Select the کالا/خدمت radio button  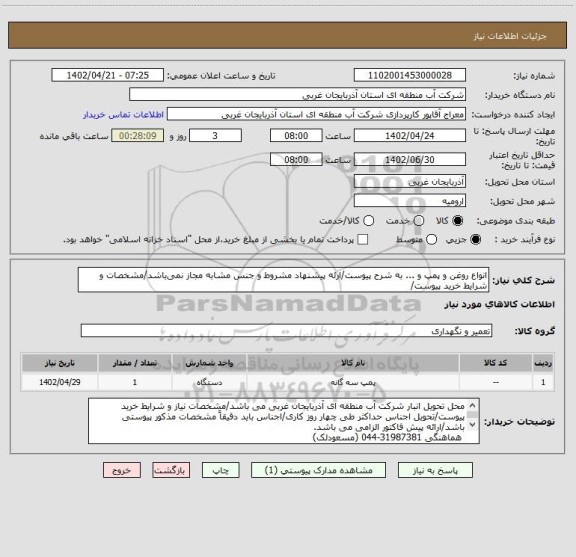pyautogui.click(x=368, y=220)
